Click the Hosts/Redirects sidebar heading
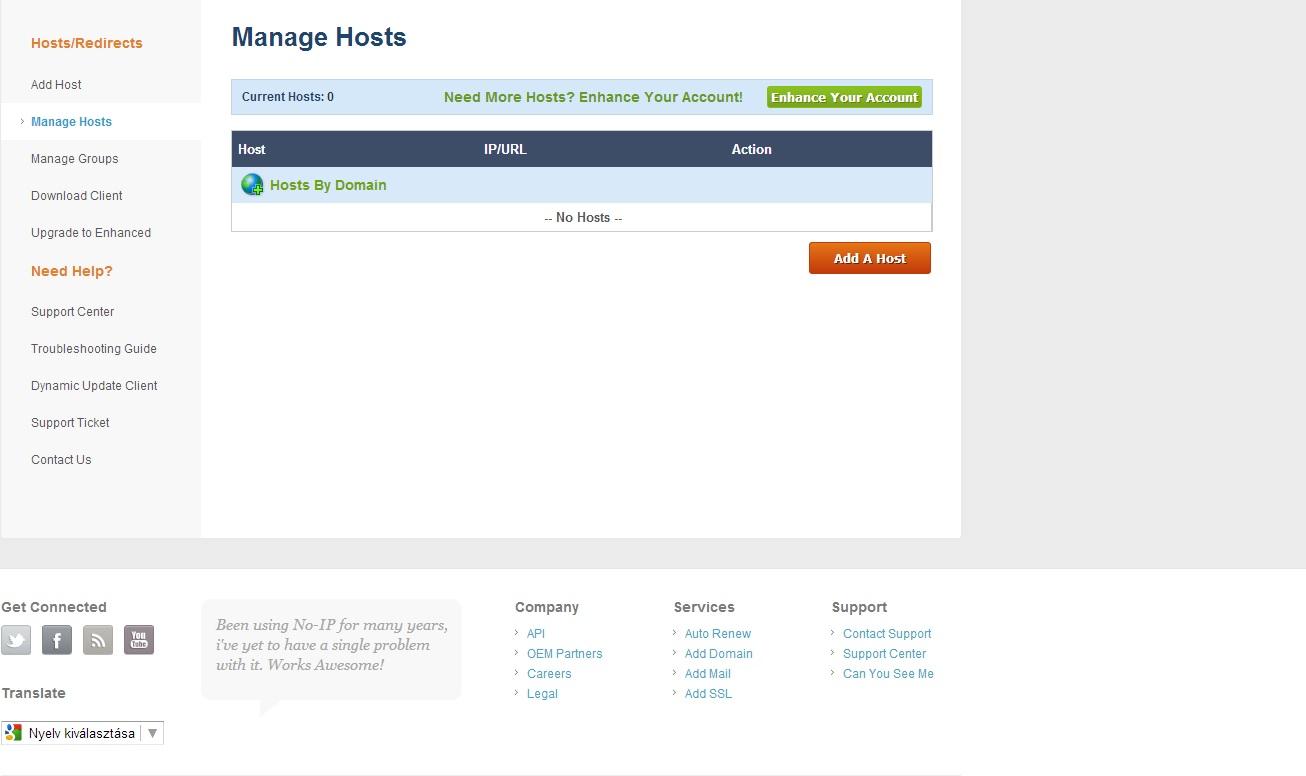The image size is (1306, 776). (x=87, y=43)
